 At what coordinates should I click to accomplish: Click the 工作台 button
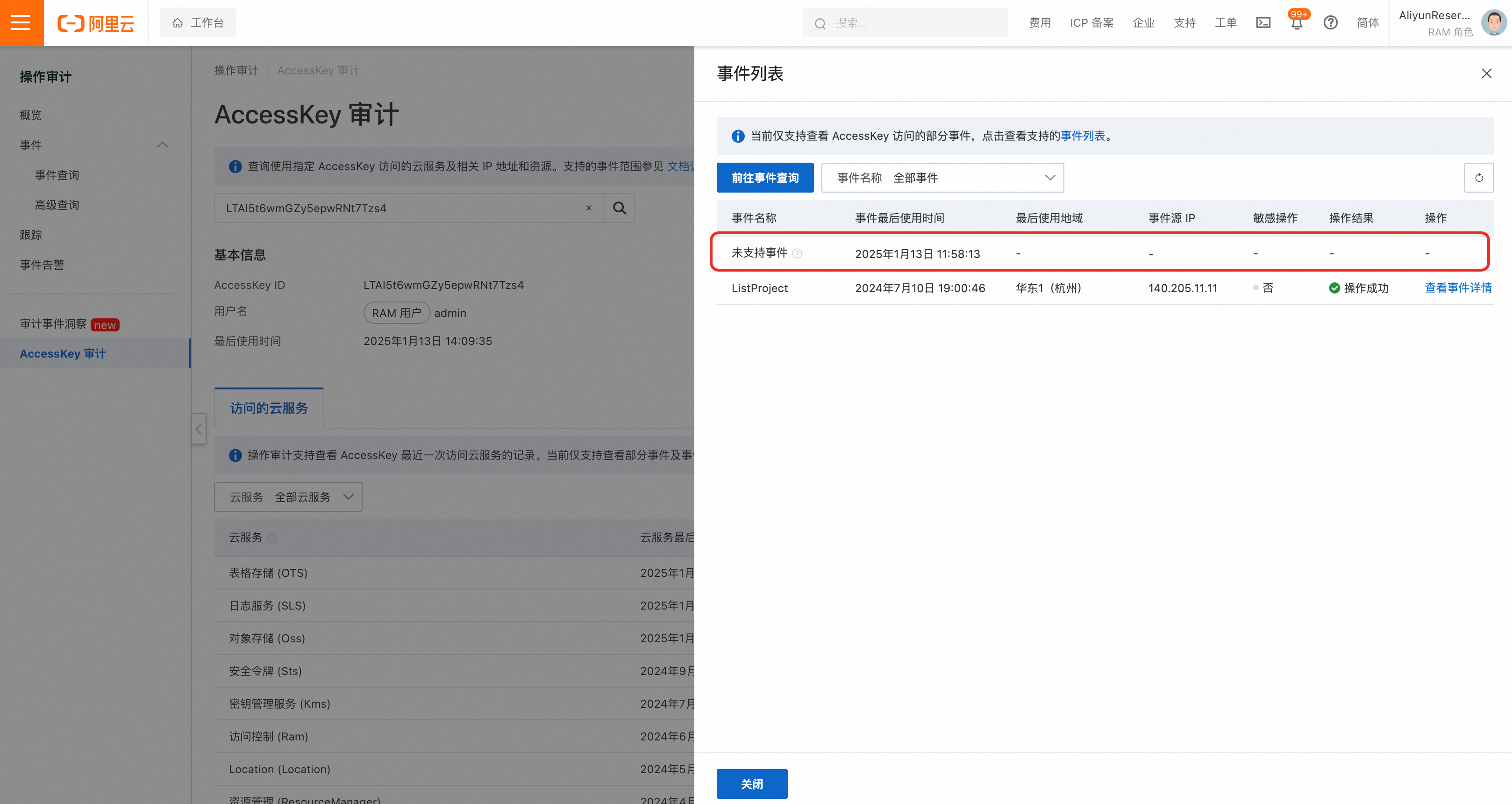coord(198,23)
